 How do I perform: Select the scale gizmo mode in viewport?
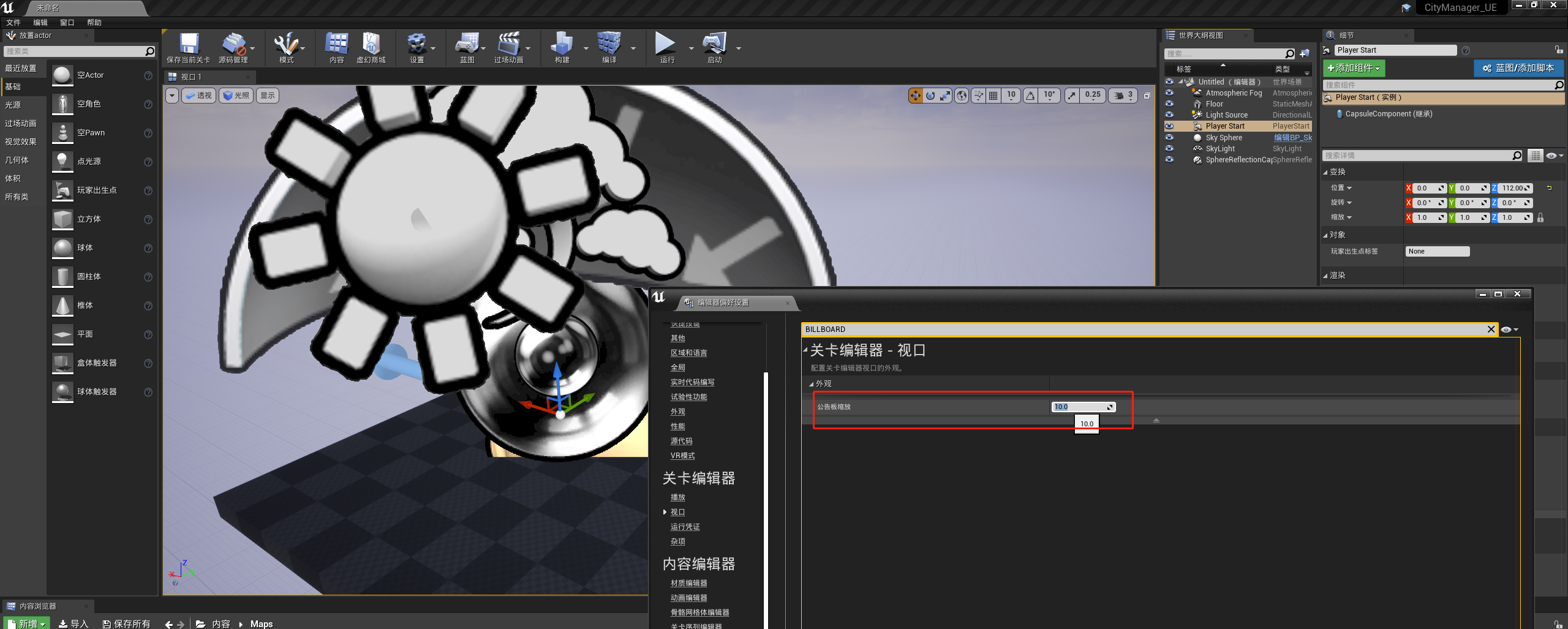coord(945,96)
